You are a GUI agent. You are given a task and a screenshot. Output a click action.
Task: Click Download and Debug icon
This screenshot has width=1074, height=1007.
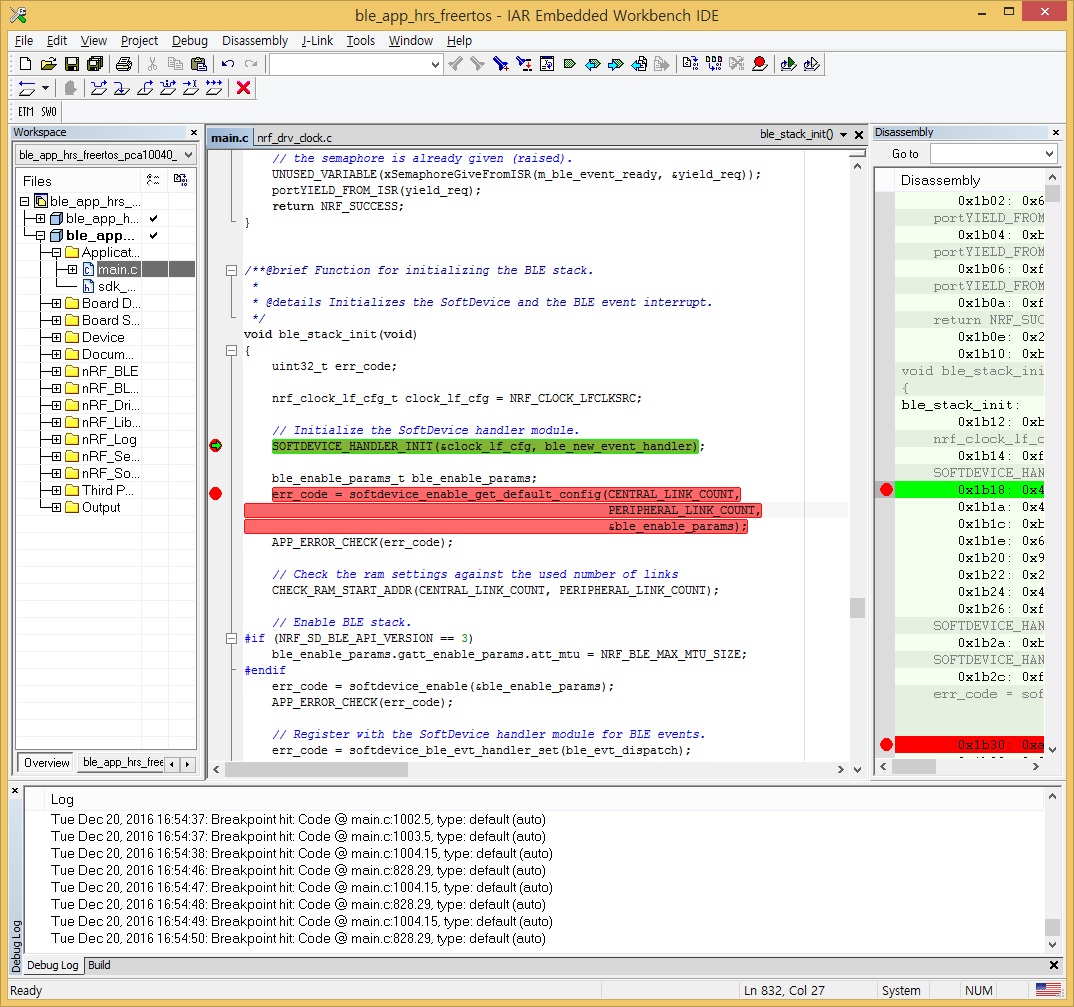(x=788, y=64)
